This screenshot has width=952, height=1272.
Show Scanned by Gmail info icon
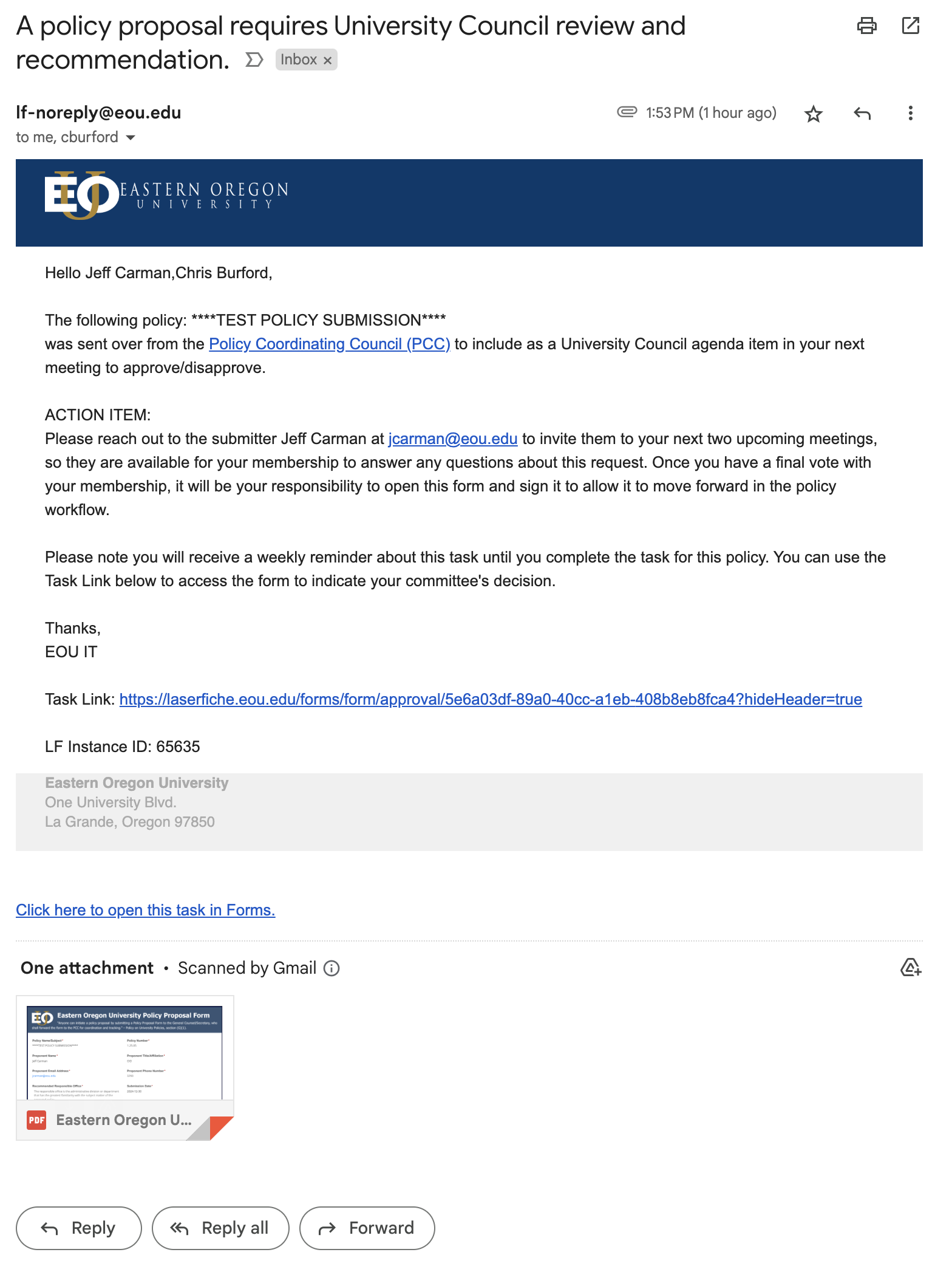click(x=331, y=968)
